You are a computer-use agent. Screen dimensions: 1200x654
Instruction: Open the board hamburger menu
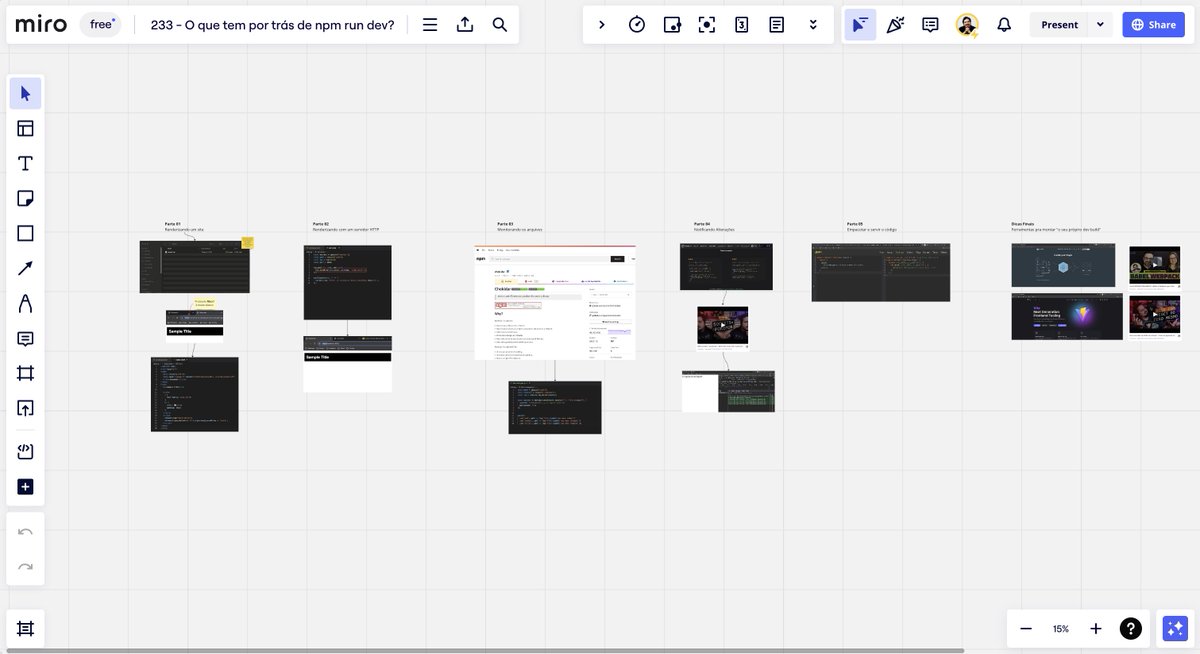(429, 24)
